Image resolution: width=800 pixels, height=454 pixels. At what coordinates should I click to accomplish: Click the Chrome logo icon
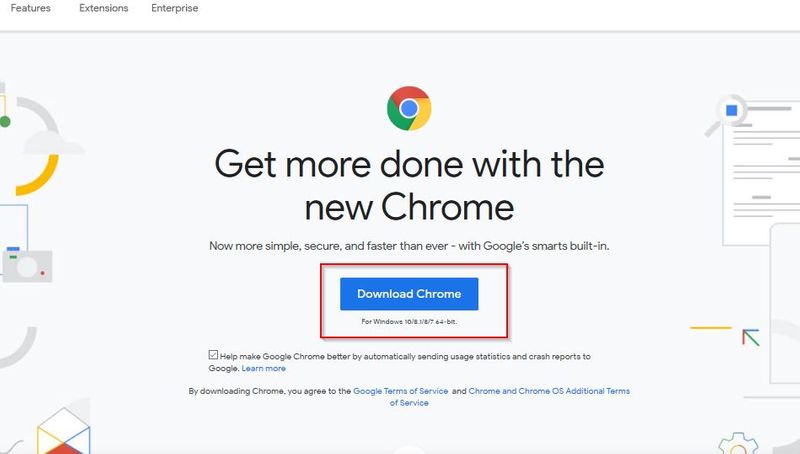409,109
